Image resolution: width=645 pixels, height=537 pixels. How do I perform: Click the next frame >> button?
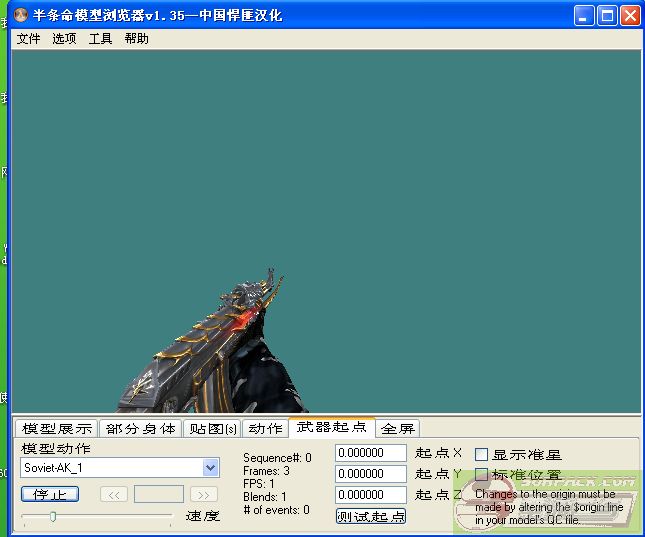[x=203, y=494]
